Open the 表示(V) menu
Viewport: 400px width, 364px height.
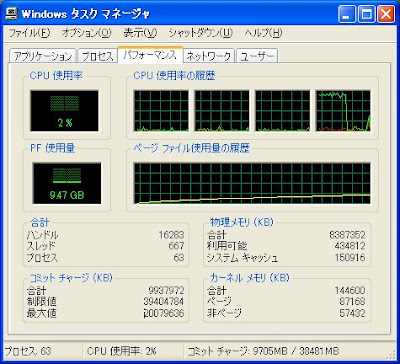(x=140, y=33)
